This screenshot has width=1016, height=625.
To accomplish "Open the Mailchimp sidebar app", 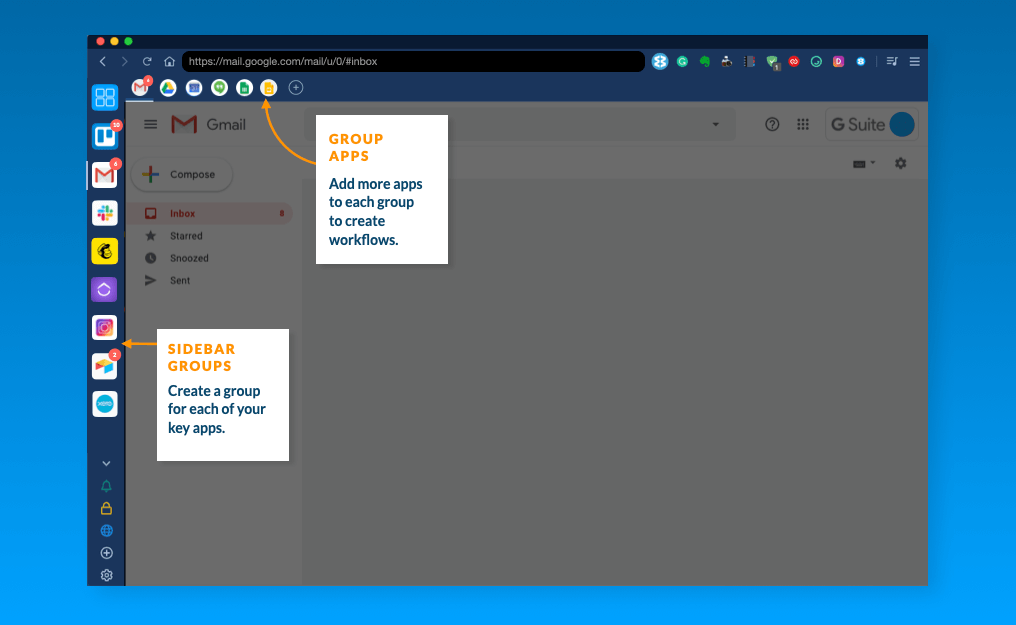I will (105, 251).
